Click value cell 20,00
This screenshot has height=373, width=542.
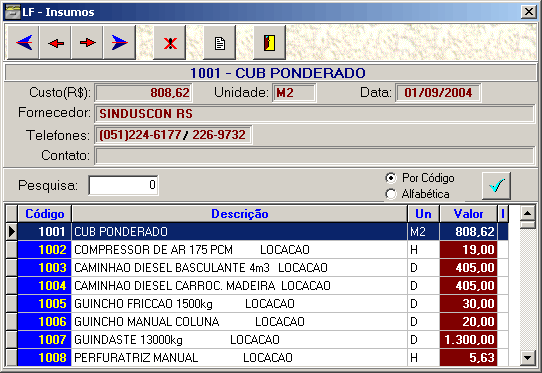[468, 321]
